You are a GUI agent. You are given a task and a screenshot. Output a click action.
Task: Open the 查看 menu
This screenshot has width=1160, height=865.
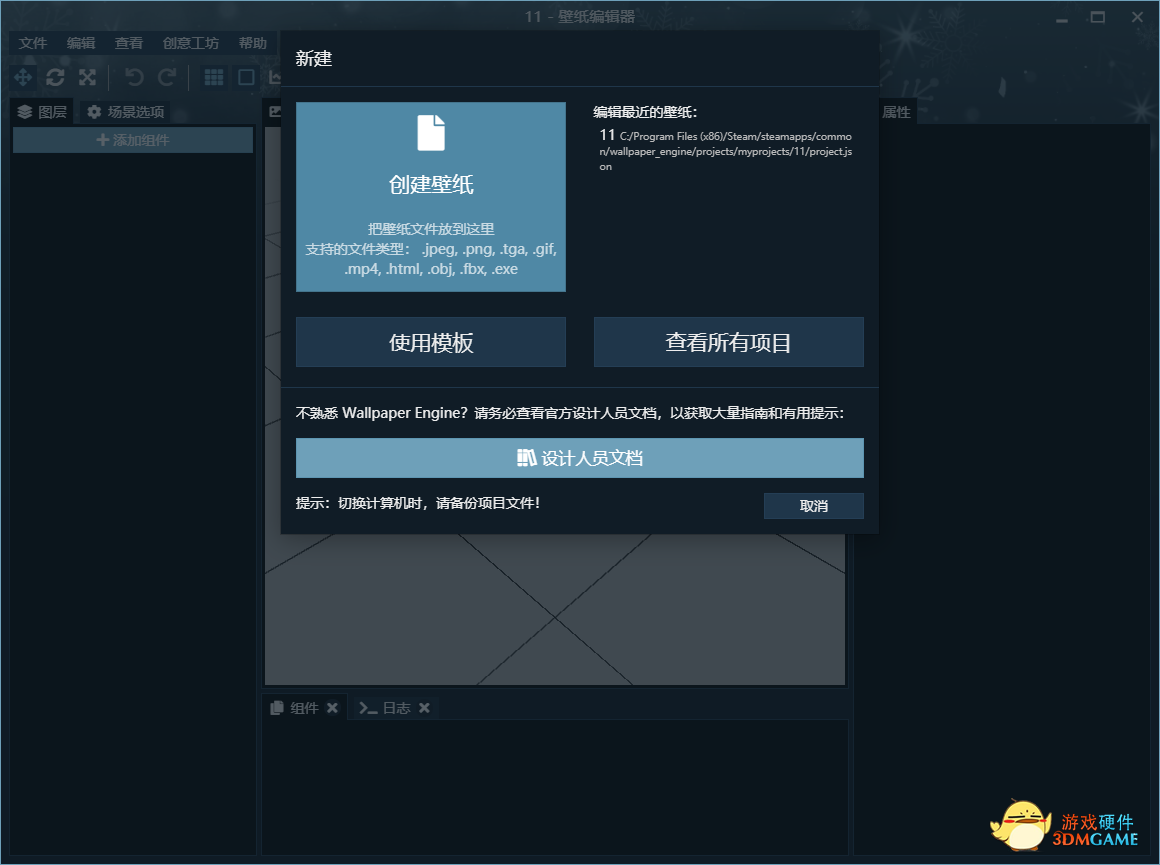[129, 43]
